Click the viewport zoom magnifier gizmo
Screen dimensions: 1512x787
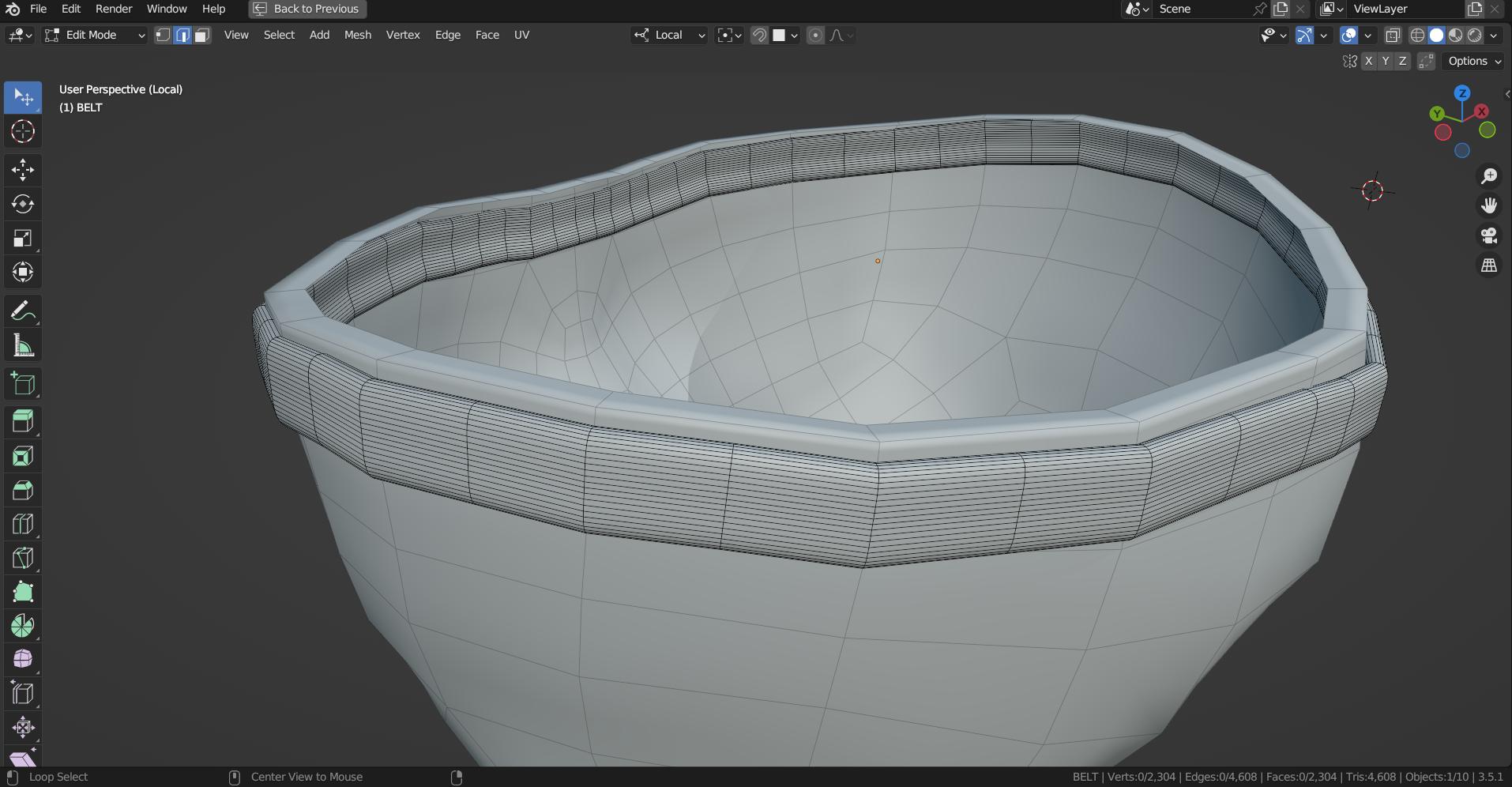pos(1489,176)
